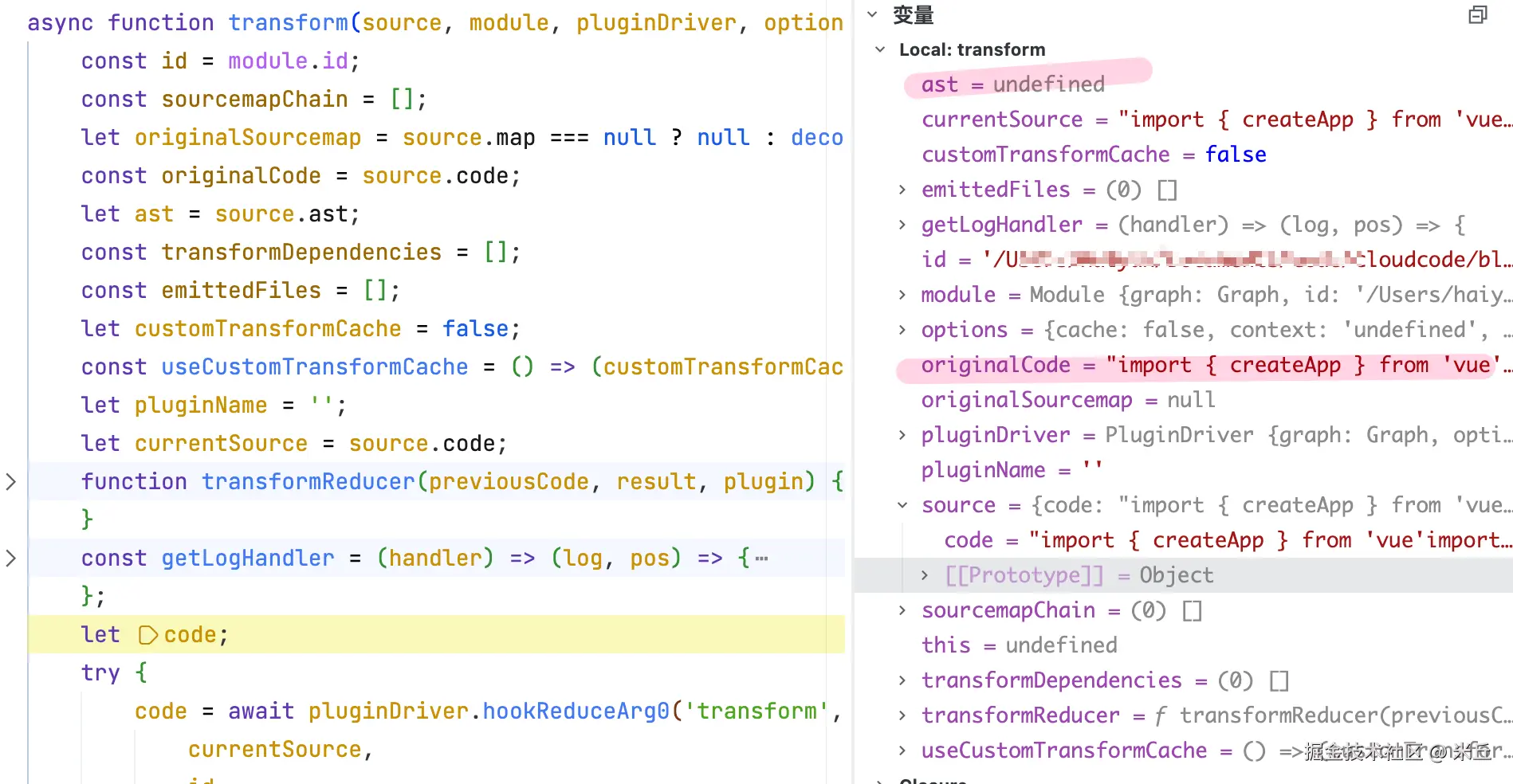Image resolution: width=1513 pixels, height=784 pixels.
Task: Click 'transformDependencies' in the editor code
Action: [301, 253]
